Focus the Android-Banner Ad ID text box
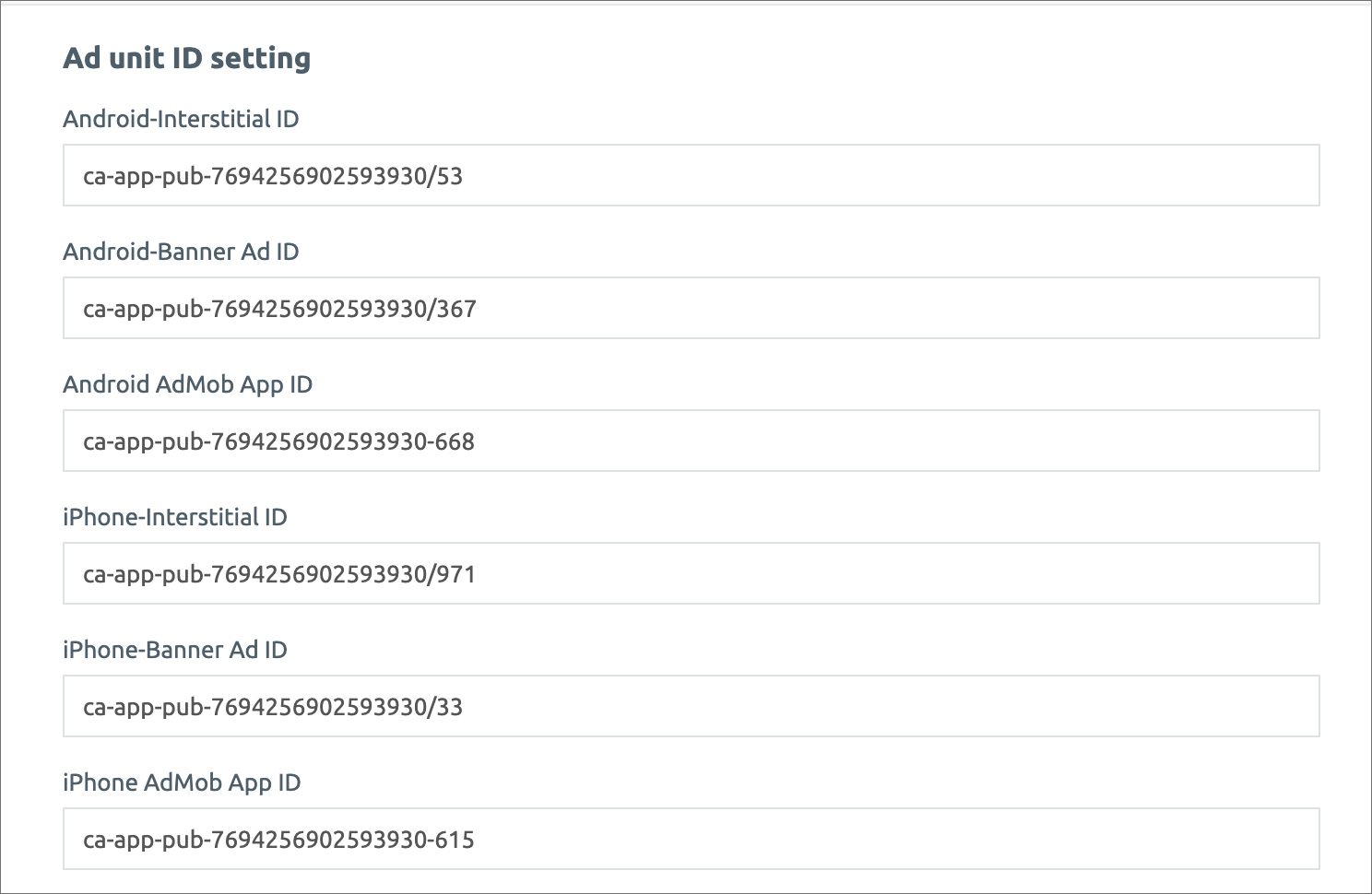 tap(691, 308)
